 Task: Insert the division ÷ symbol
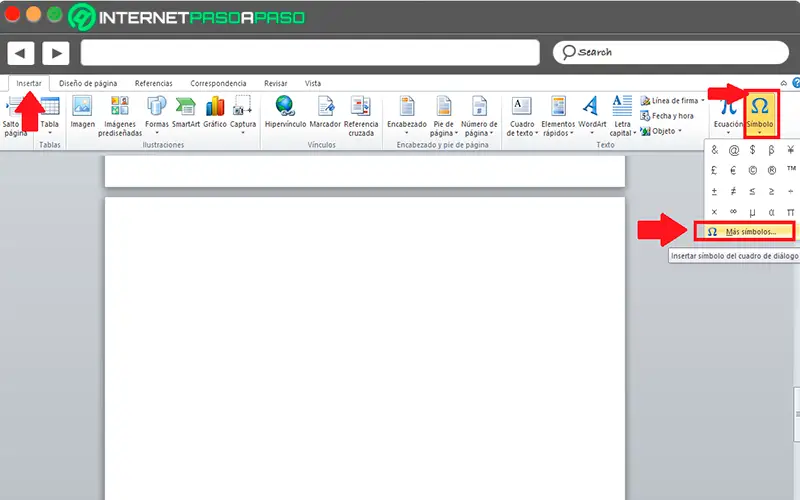point(790,191)
